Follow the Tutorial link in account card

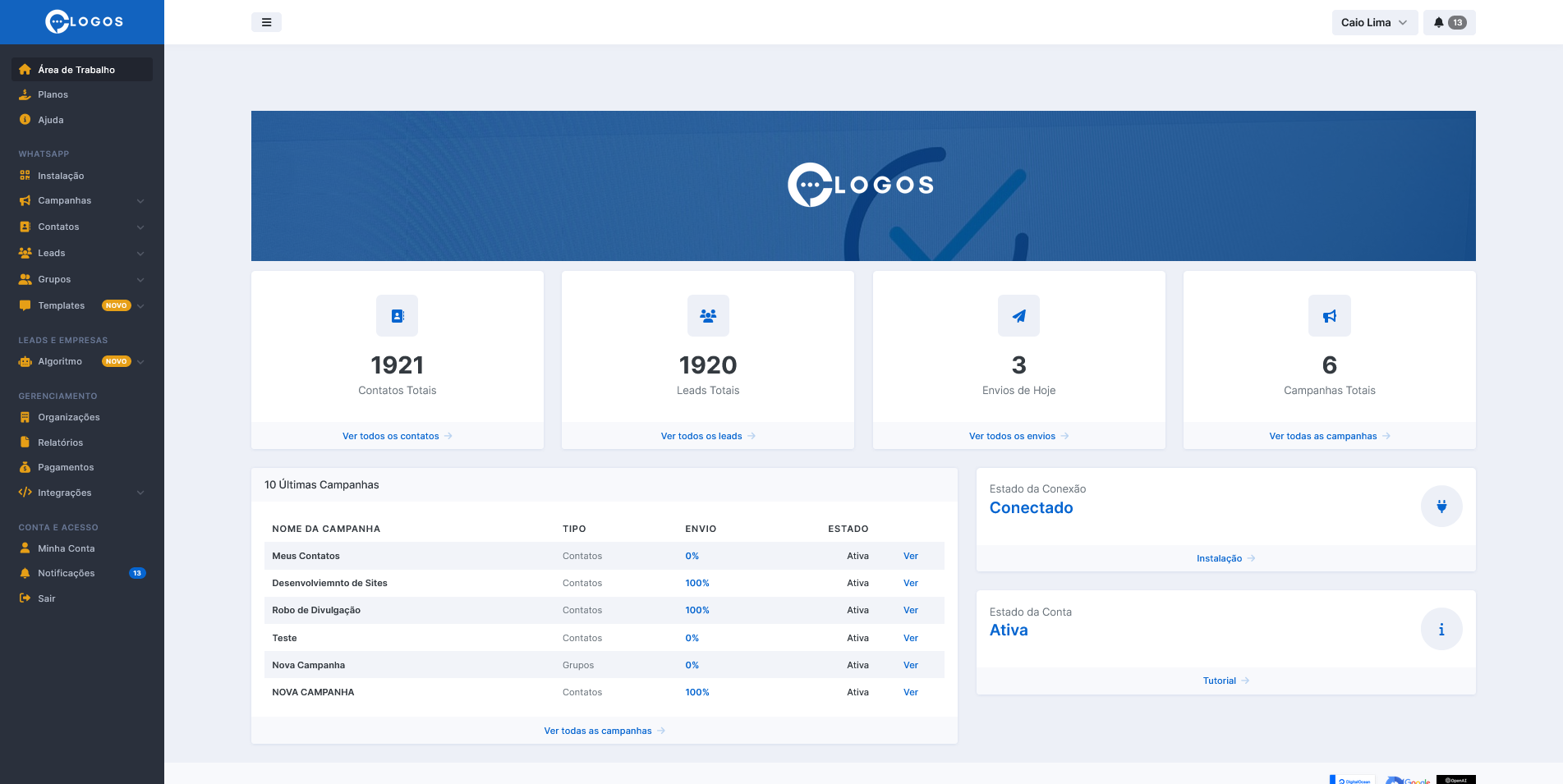click(x=1225, y=681)
